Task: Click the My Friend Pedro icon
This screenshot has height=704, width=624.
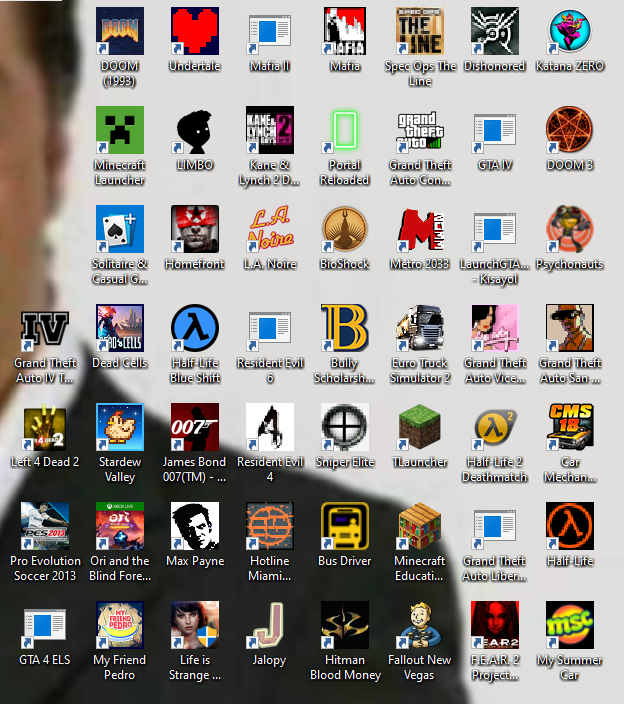Action: point(119,625)
